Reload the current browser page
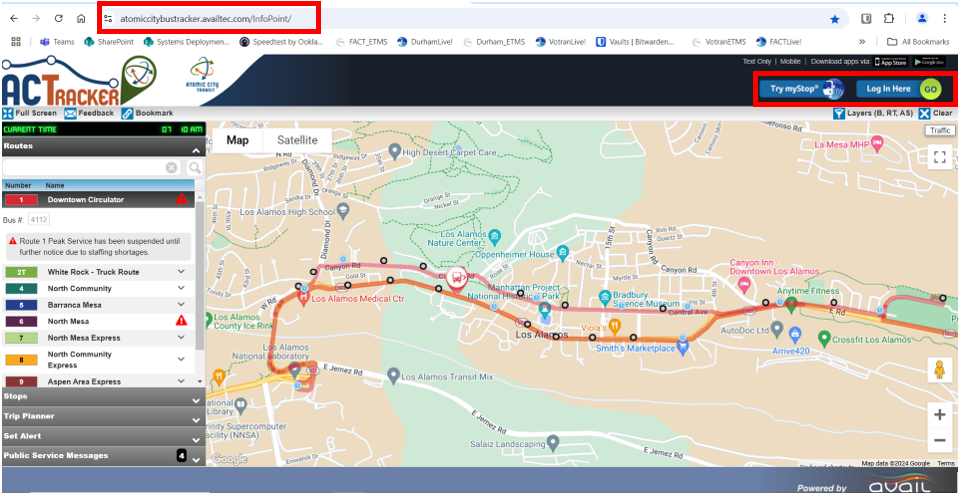 [x=58, y=19]
